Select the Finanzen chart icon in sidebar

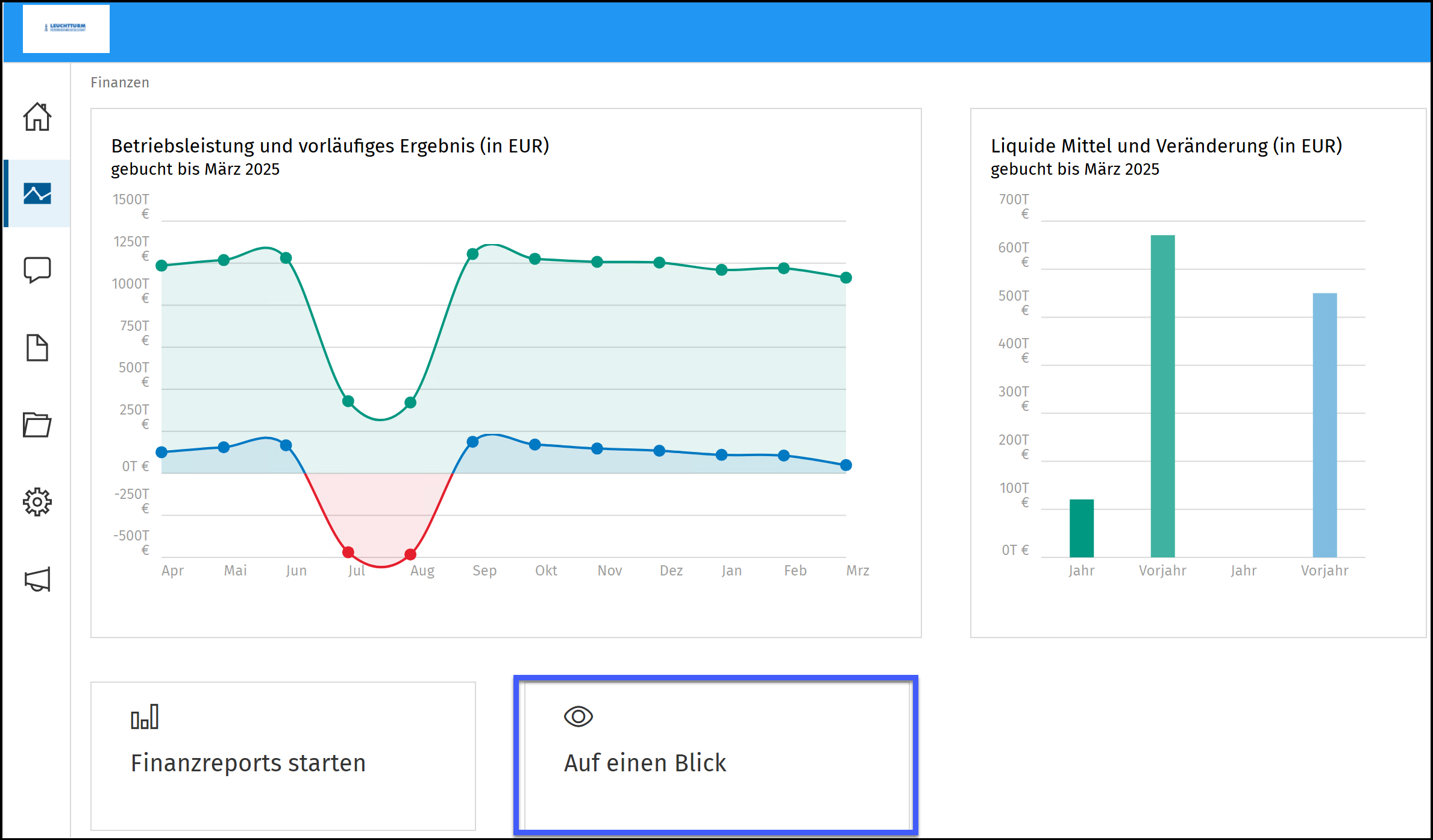37,193
